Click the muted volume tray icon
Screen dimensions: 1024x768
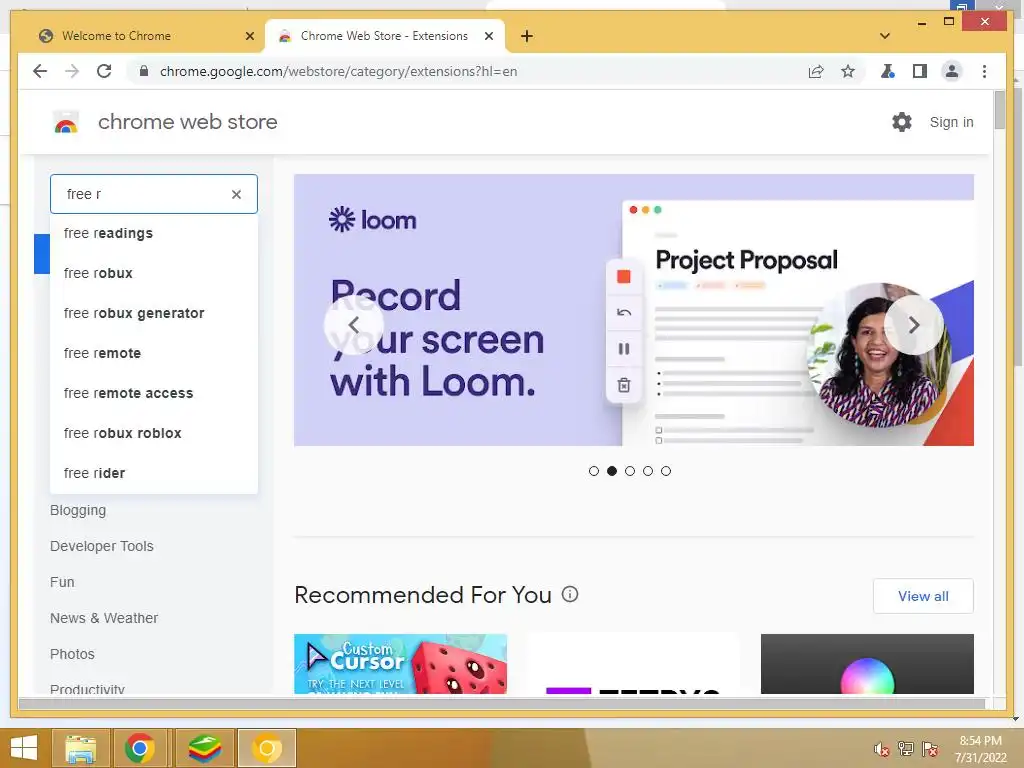tap(881, 749)
